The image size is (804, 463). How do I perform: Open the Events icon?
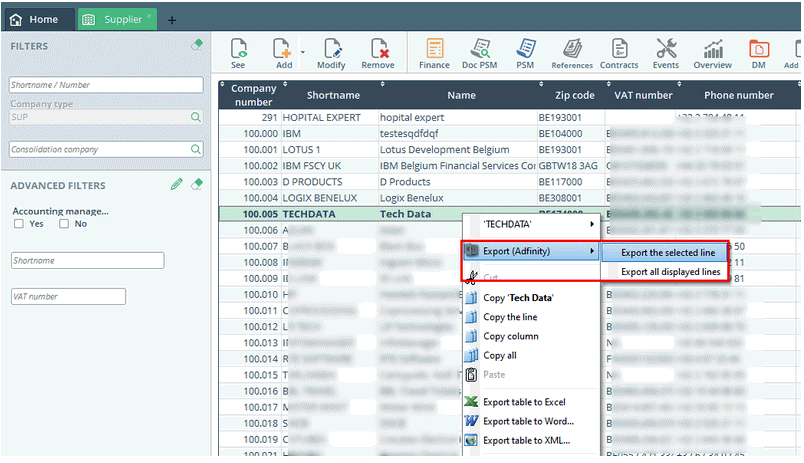[666, 53]
